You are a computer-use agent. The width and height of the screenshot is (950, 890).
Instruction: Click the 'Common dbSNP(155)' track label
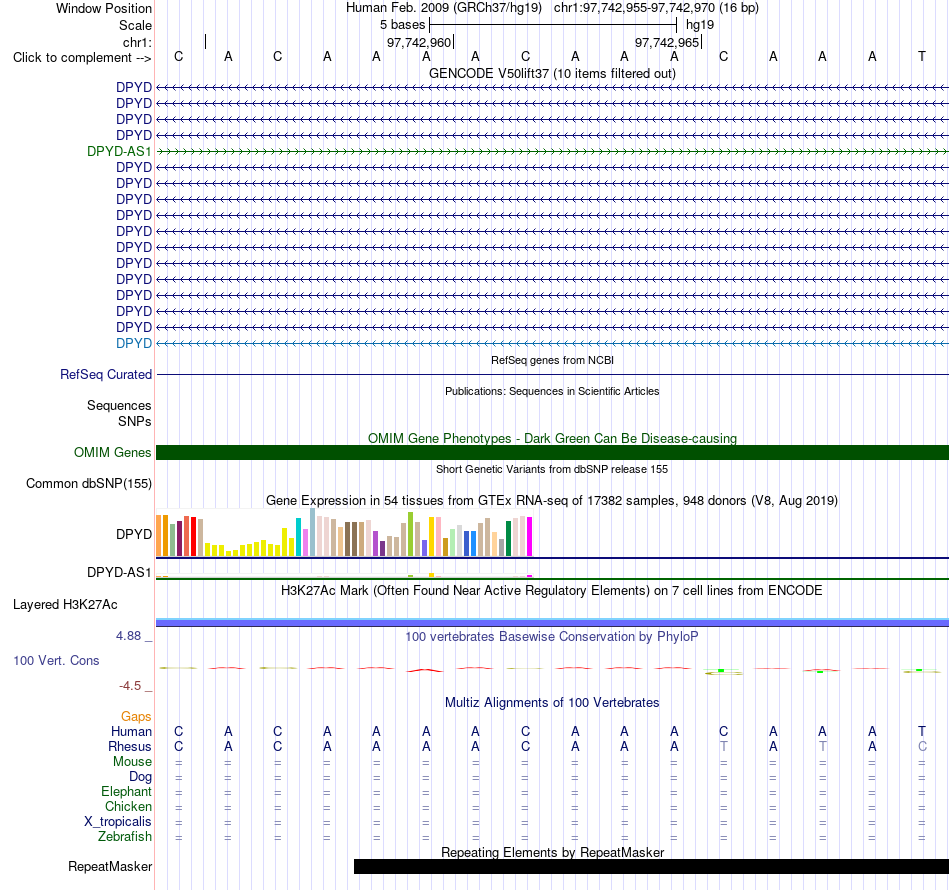coord(88,483)
